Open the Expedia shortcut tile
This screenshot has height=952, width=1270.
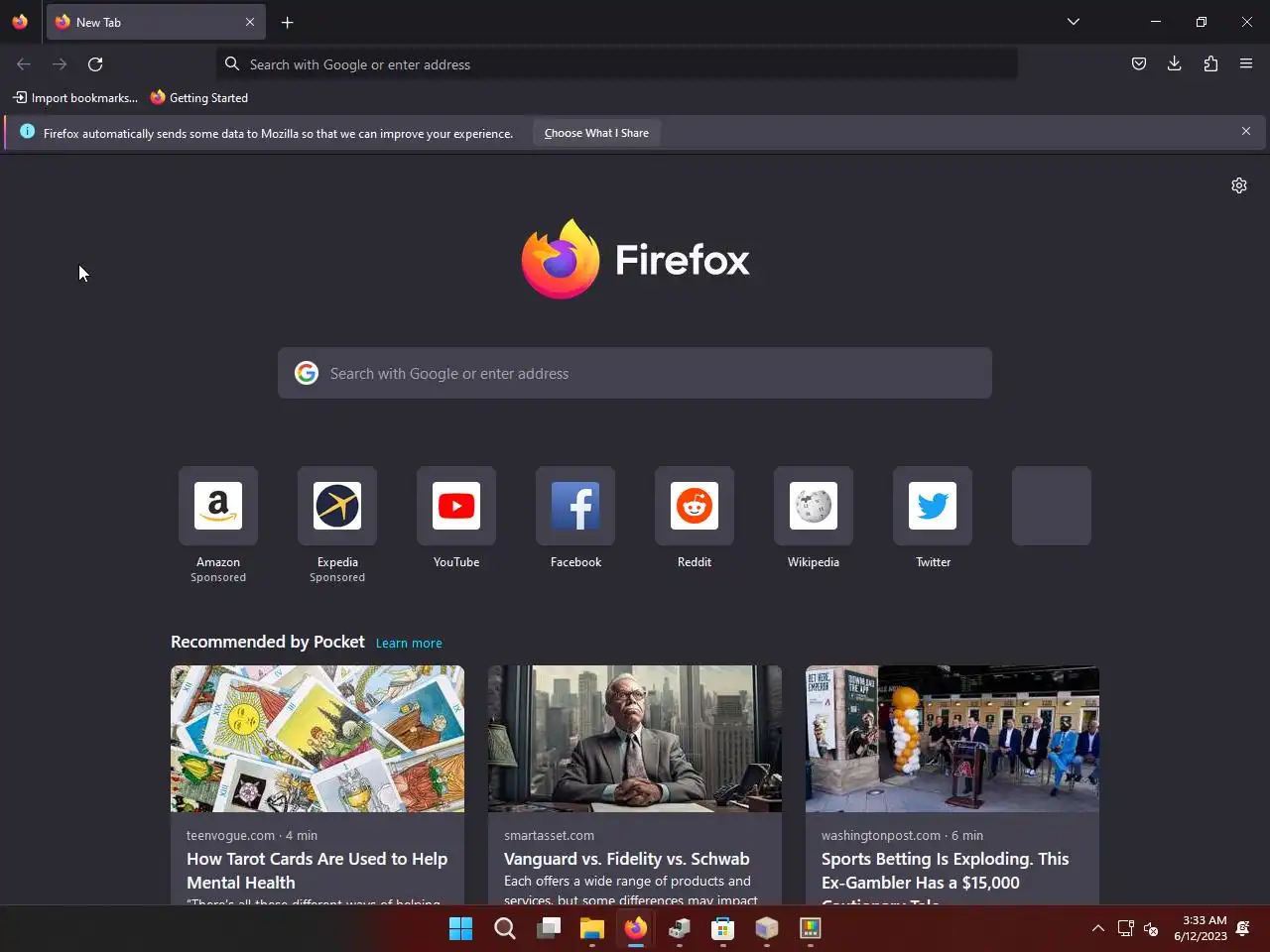click(337, 506)
